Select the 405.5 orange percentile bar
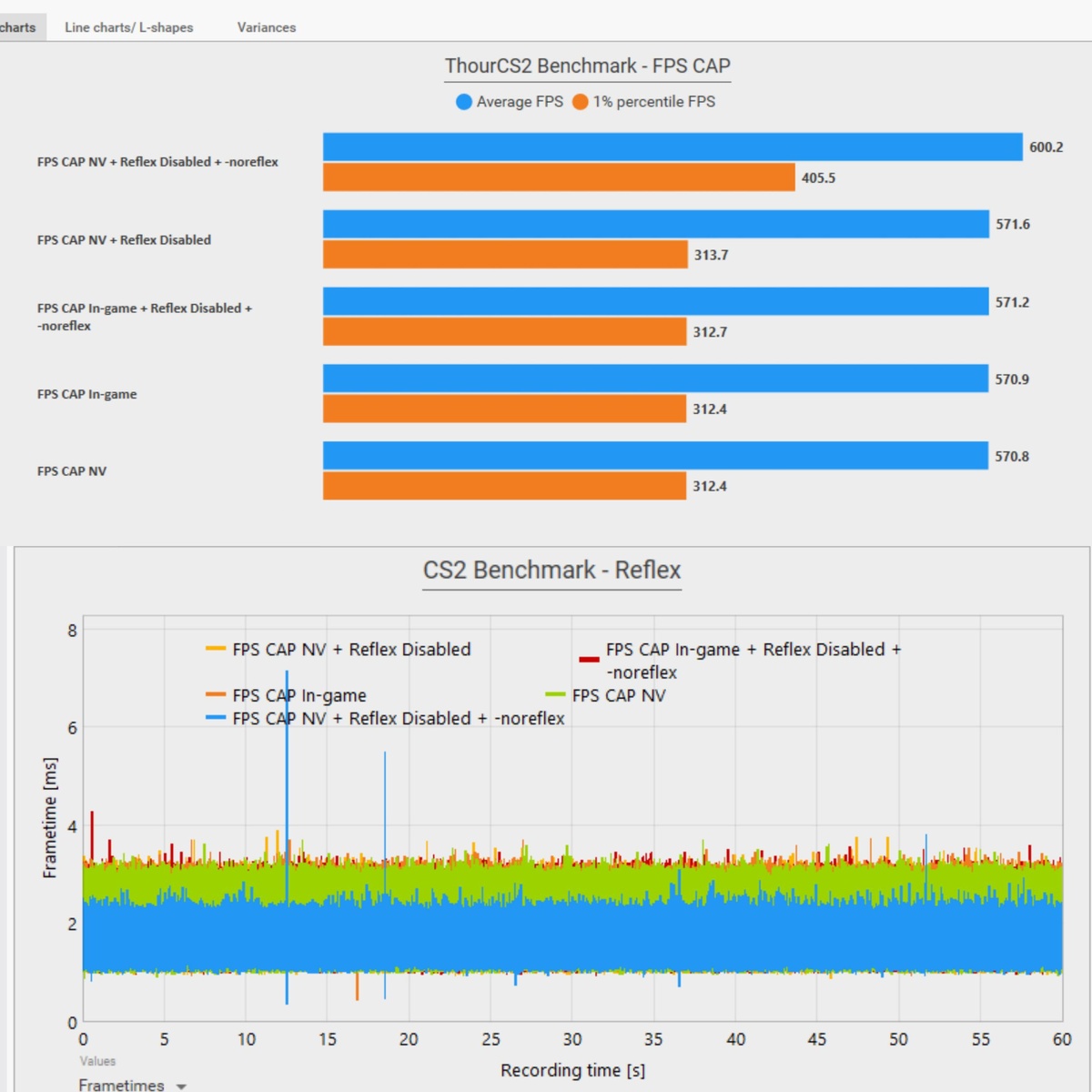Screen dimensions: 1092x1092 [x=559, y=177]
